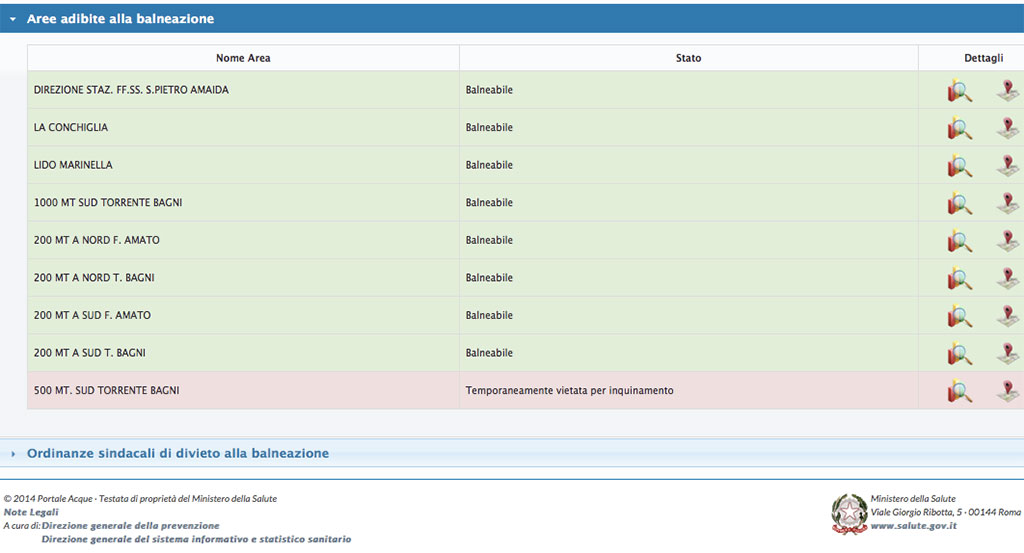
Task: Open magnifier details for 200 MT A NORD F. AMATO
Action: tap(959, 241)
